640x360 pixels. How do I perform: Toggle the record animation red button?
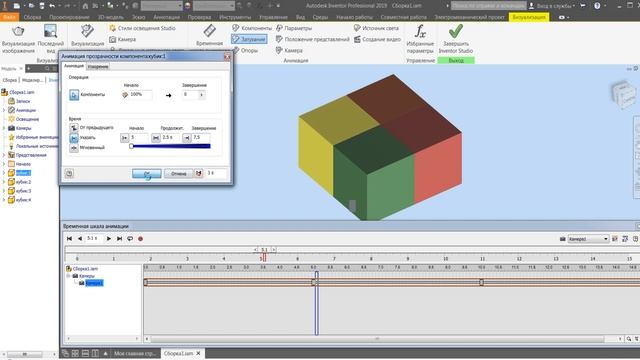coord(140,239)
